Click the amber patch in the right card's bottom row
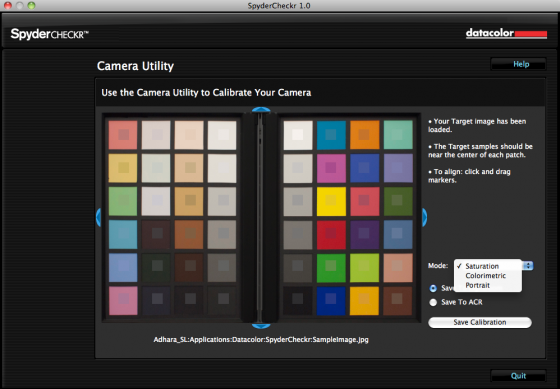Image resolution: width=560 pixels, height=389 pixels. (364, 301)
